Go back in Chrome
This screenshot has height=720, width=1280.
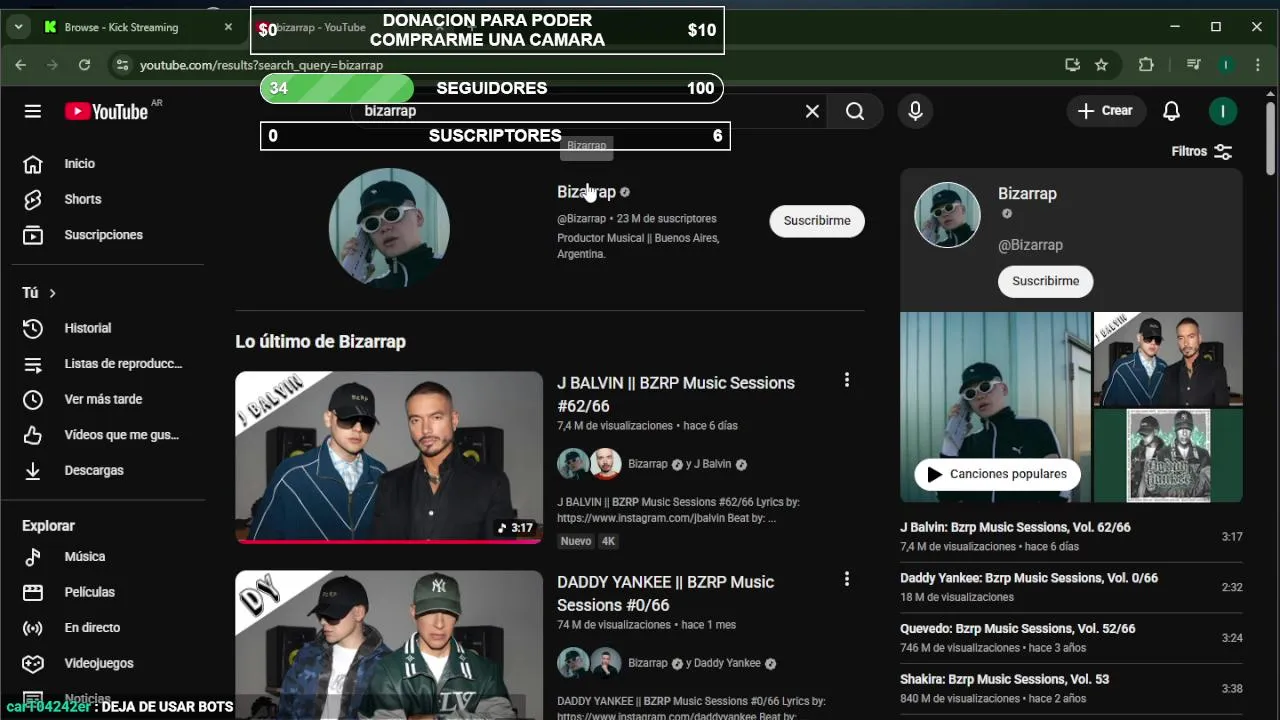tap(21, 65)
